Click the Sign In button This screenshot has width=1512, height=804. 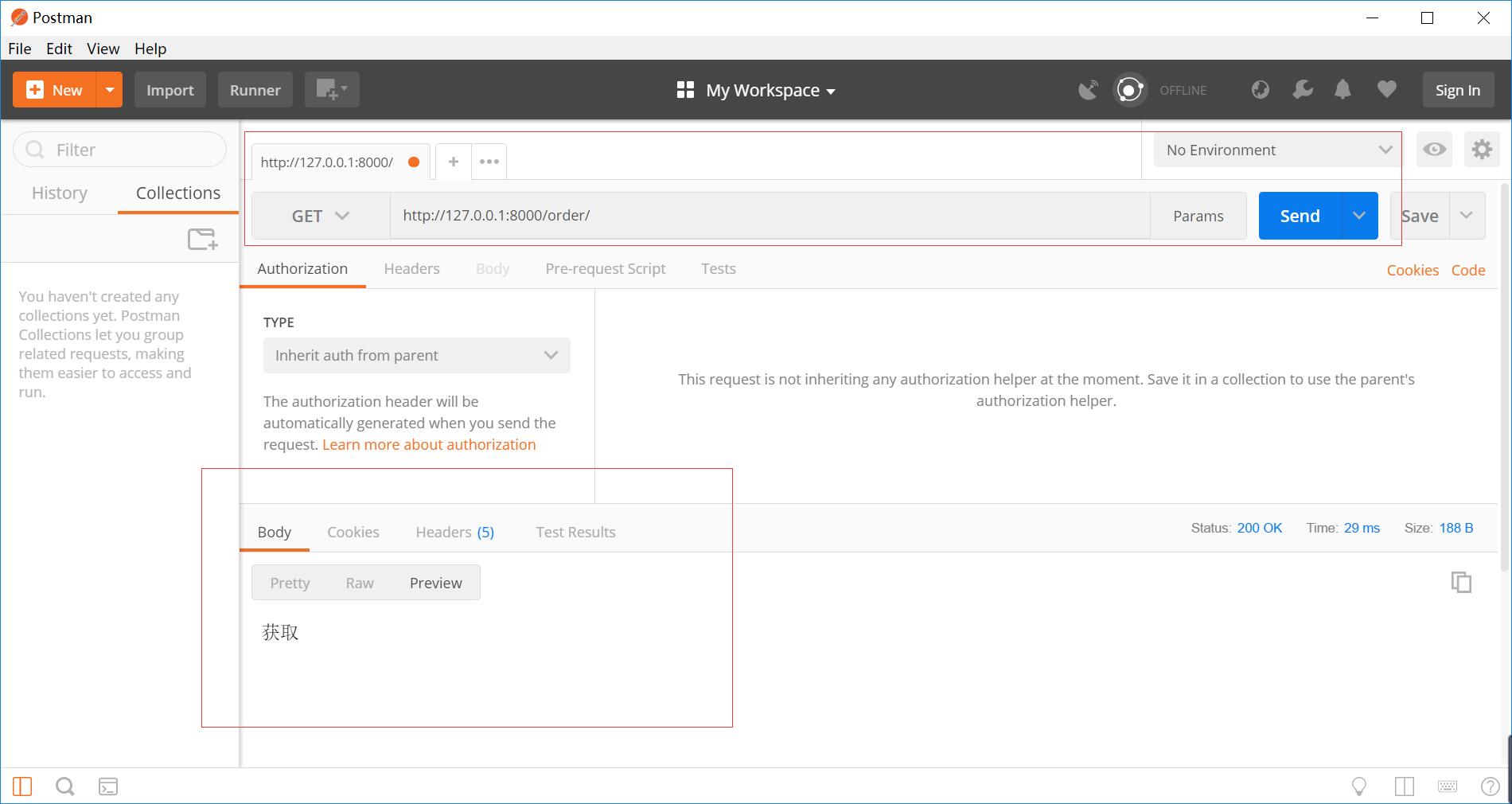[1458, 90]
